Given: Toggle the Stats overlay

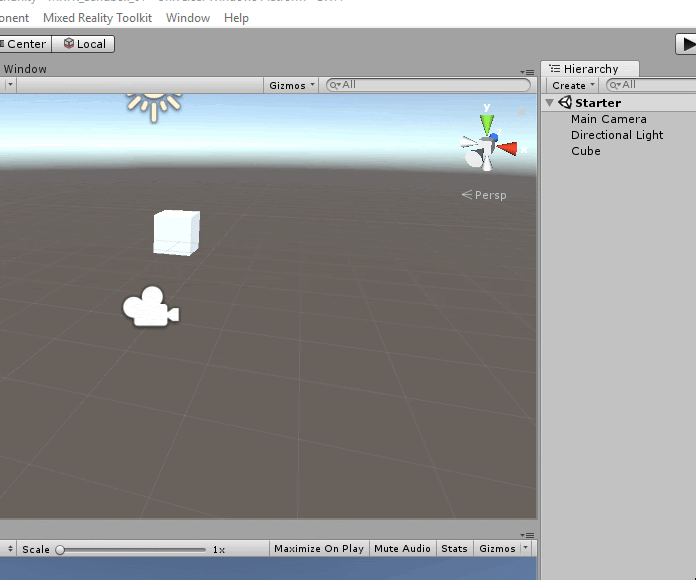Looking at the screenshot, I should 454,549.
